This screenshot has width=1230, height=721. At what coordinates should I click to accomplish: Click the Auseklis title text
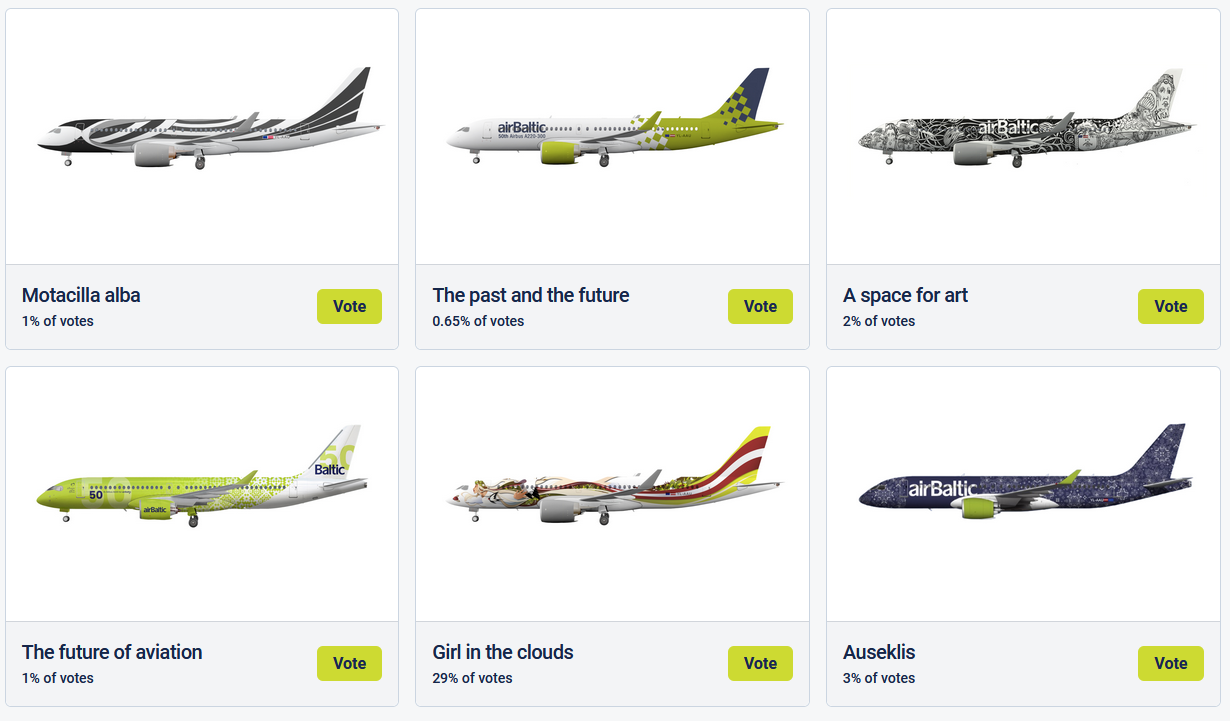tap(879, 652)
